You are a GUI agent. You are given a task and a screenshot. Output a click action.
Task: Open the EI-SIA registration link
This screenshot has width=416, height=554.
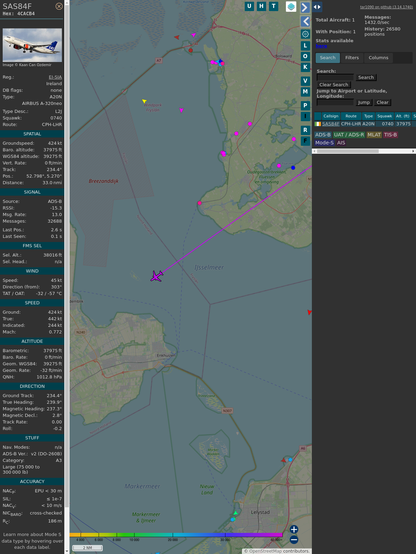click(x=55, y=77)
